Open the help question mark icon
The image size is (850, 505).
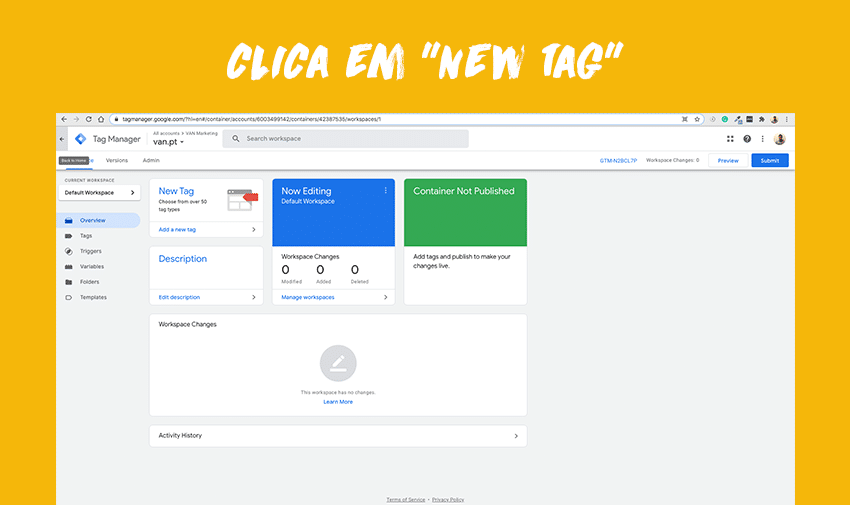(x=747, y=139)
